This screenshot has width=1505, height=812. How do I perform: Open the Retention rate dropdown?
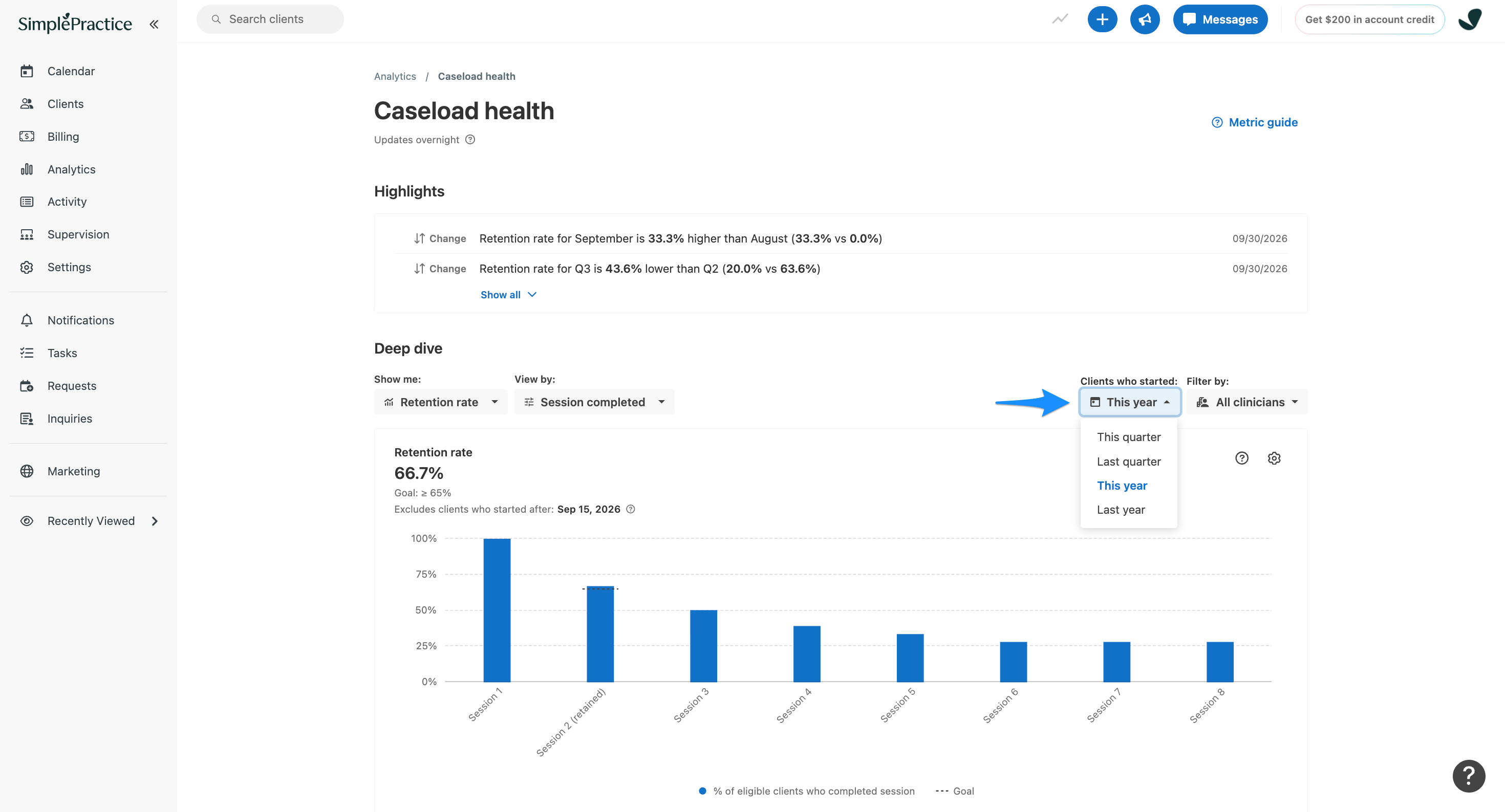pyautogui.click(x=441, y=402)
